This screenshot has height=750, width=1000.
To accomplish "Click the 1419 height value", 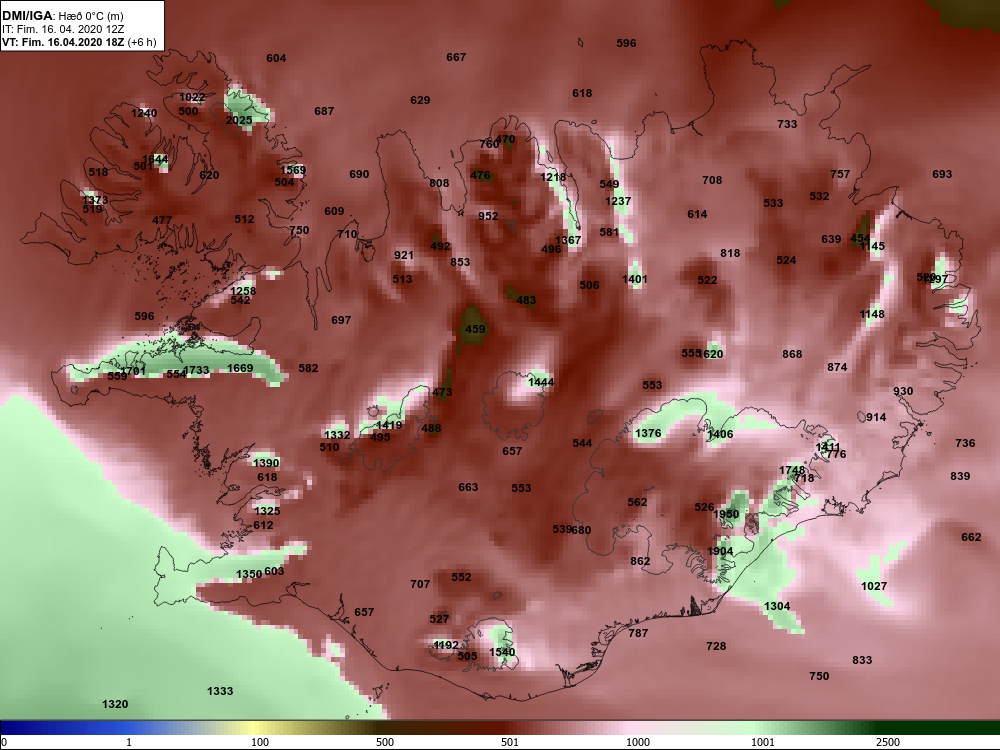I will 389,425.
